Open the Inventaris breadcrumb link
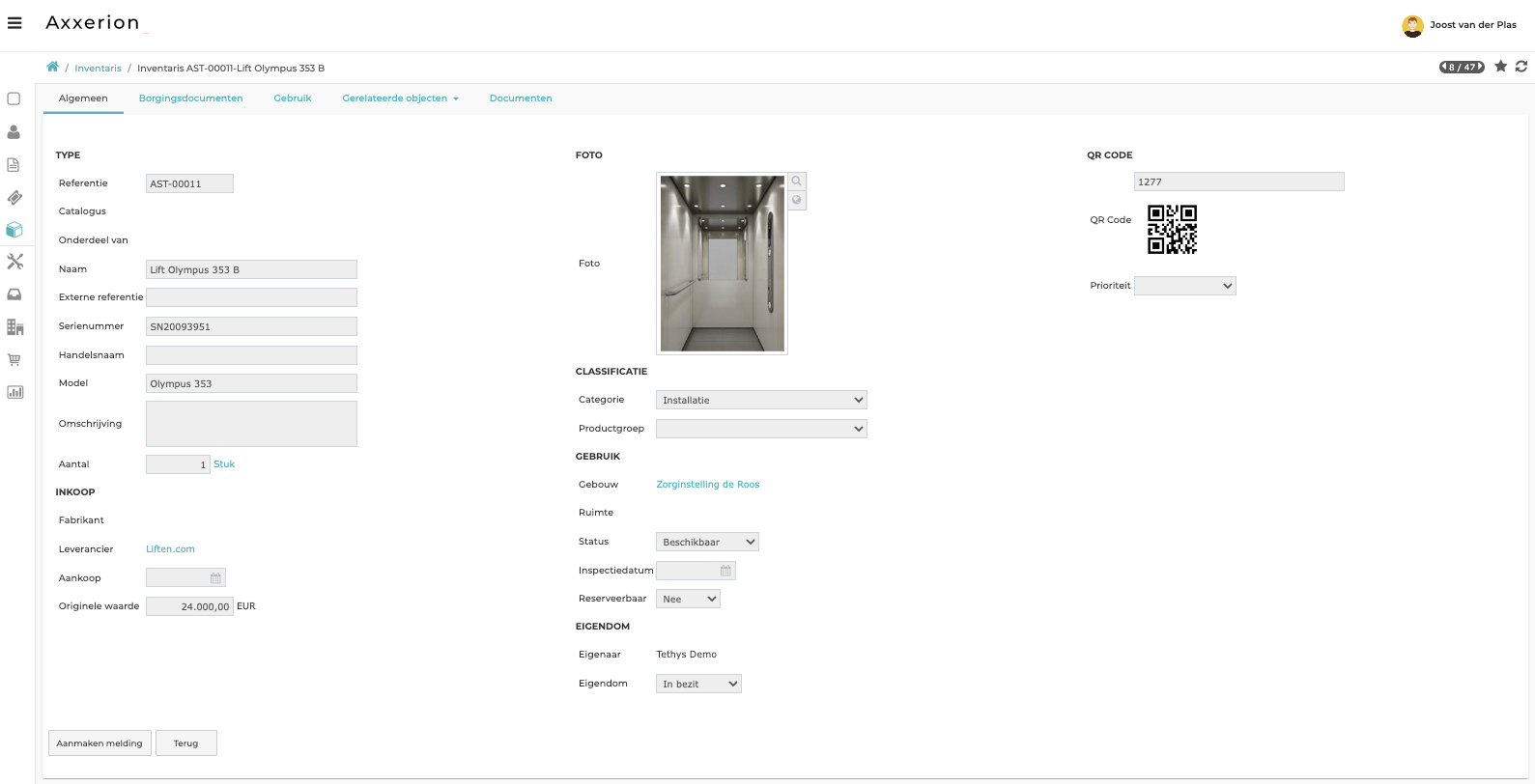 click(99, 68)
